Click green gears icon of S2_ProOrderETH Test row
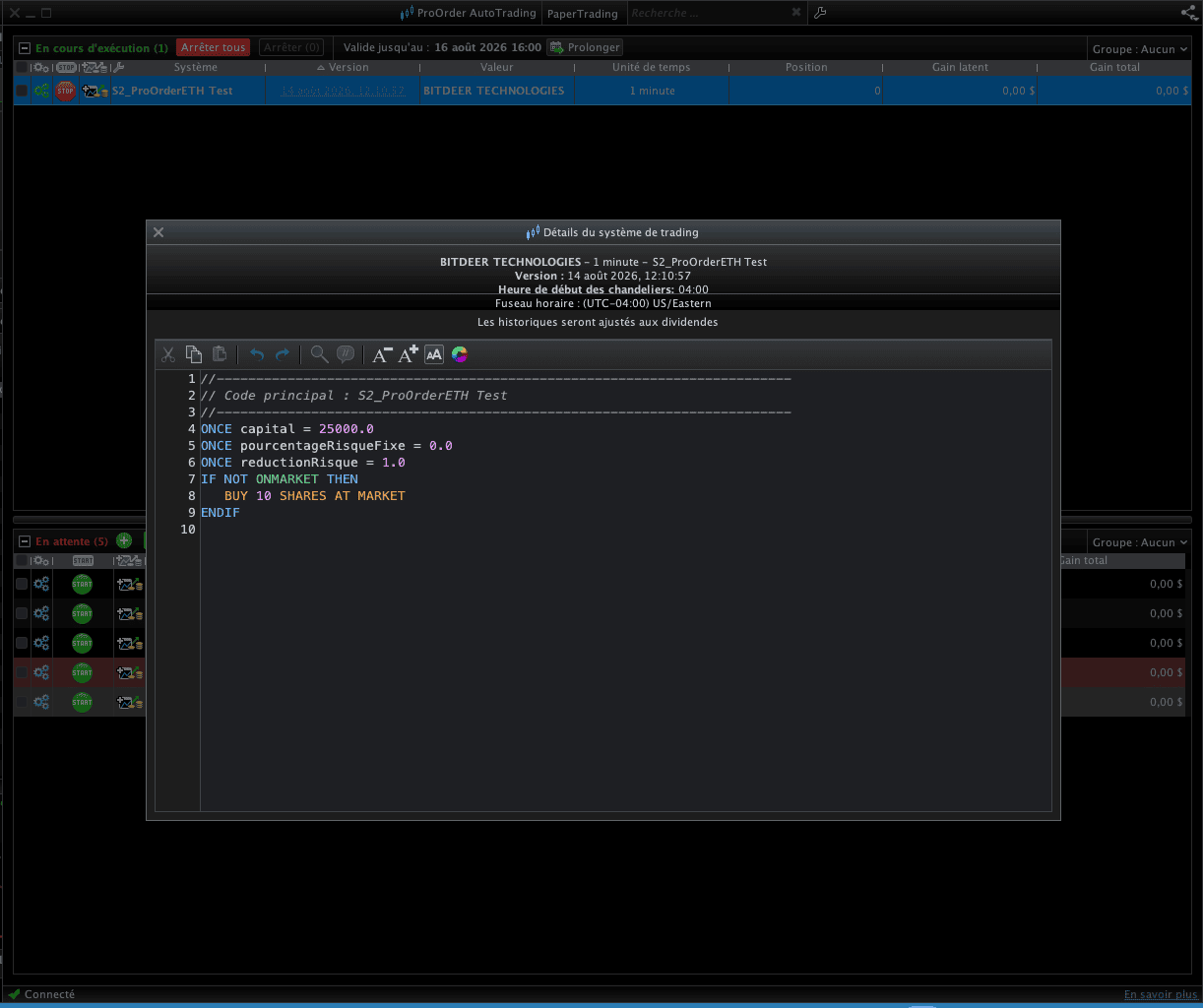 coord(41,91)
